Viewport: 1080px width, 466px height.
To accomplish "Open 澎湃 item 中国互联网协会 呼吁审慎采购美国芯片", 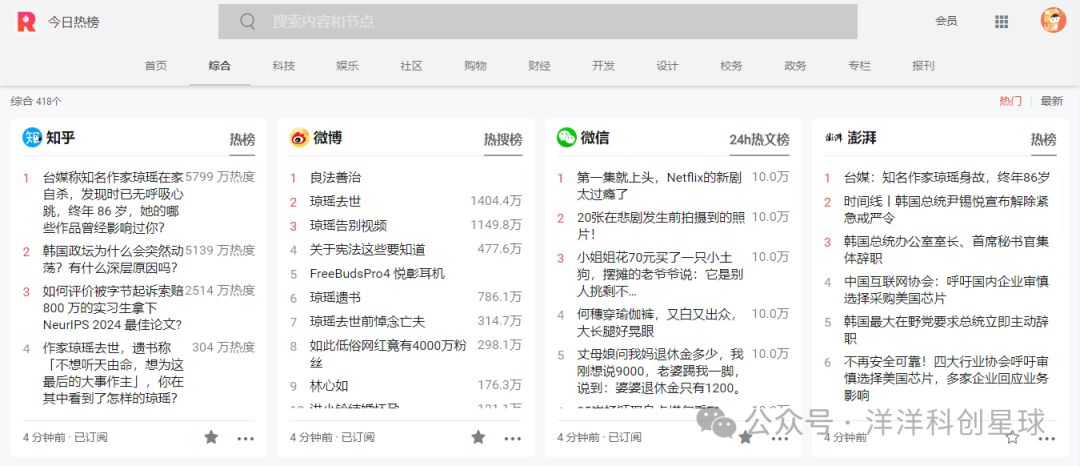I will tap(946, 290).
